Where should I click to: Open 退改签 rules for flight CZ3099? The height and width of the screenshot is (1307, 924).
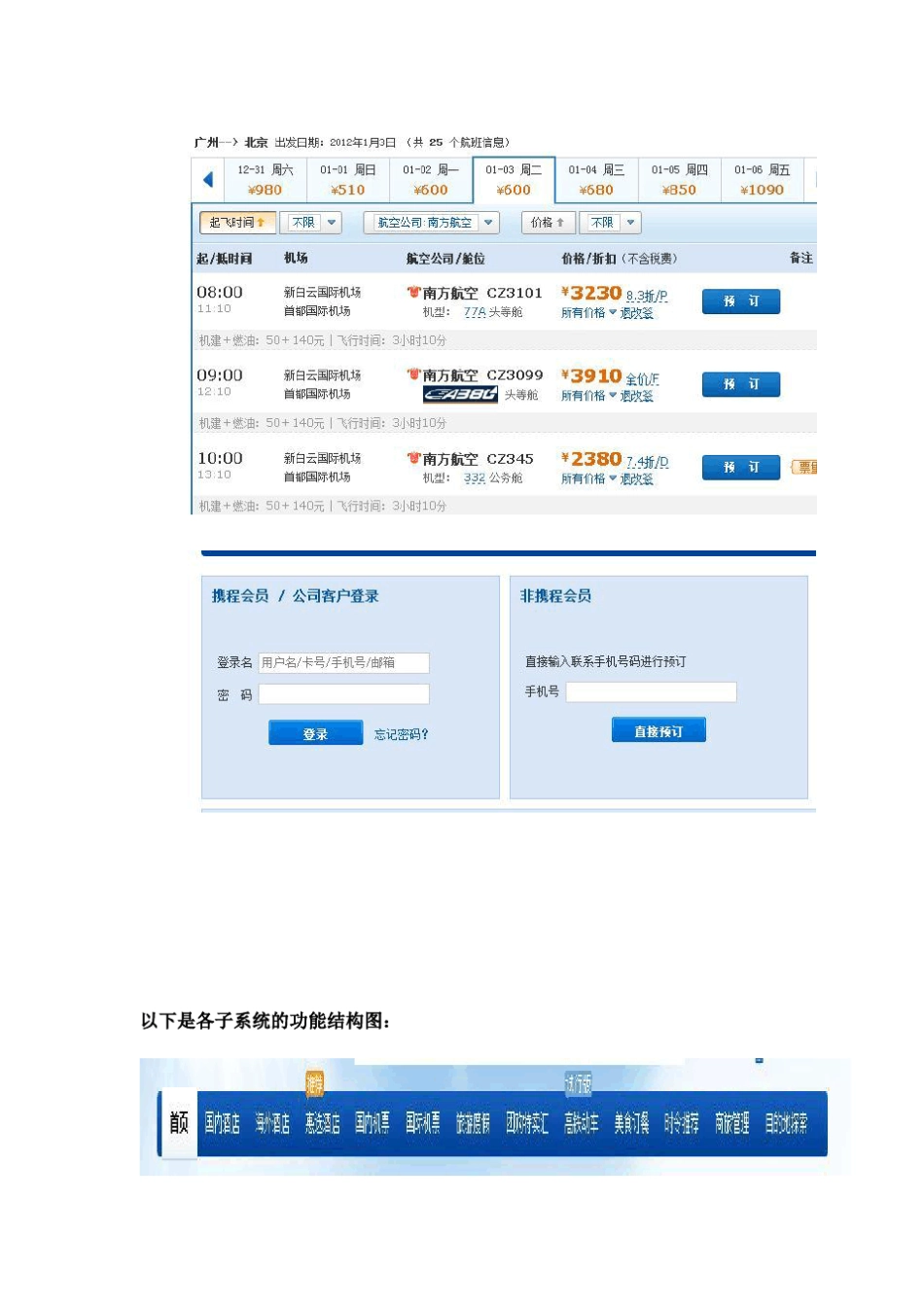[x=637, y=396]
